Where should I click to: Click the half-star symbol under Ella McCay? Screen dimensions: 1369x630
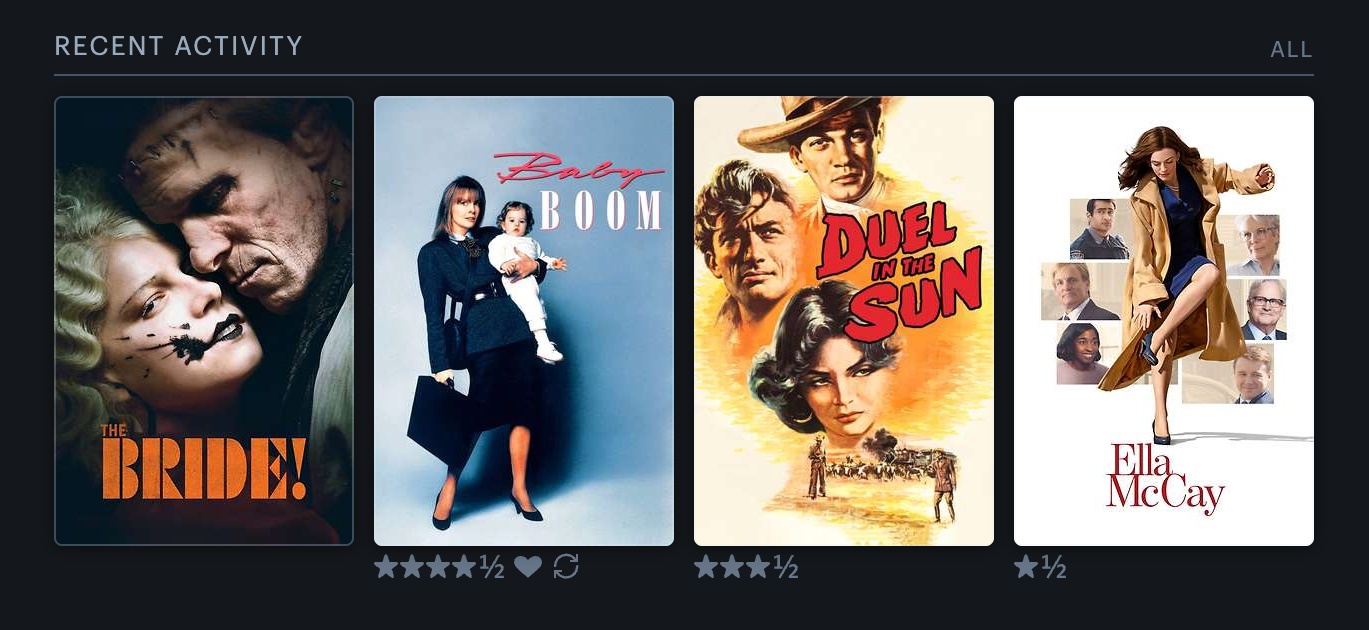click(x=1054, y=568)
